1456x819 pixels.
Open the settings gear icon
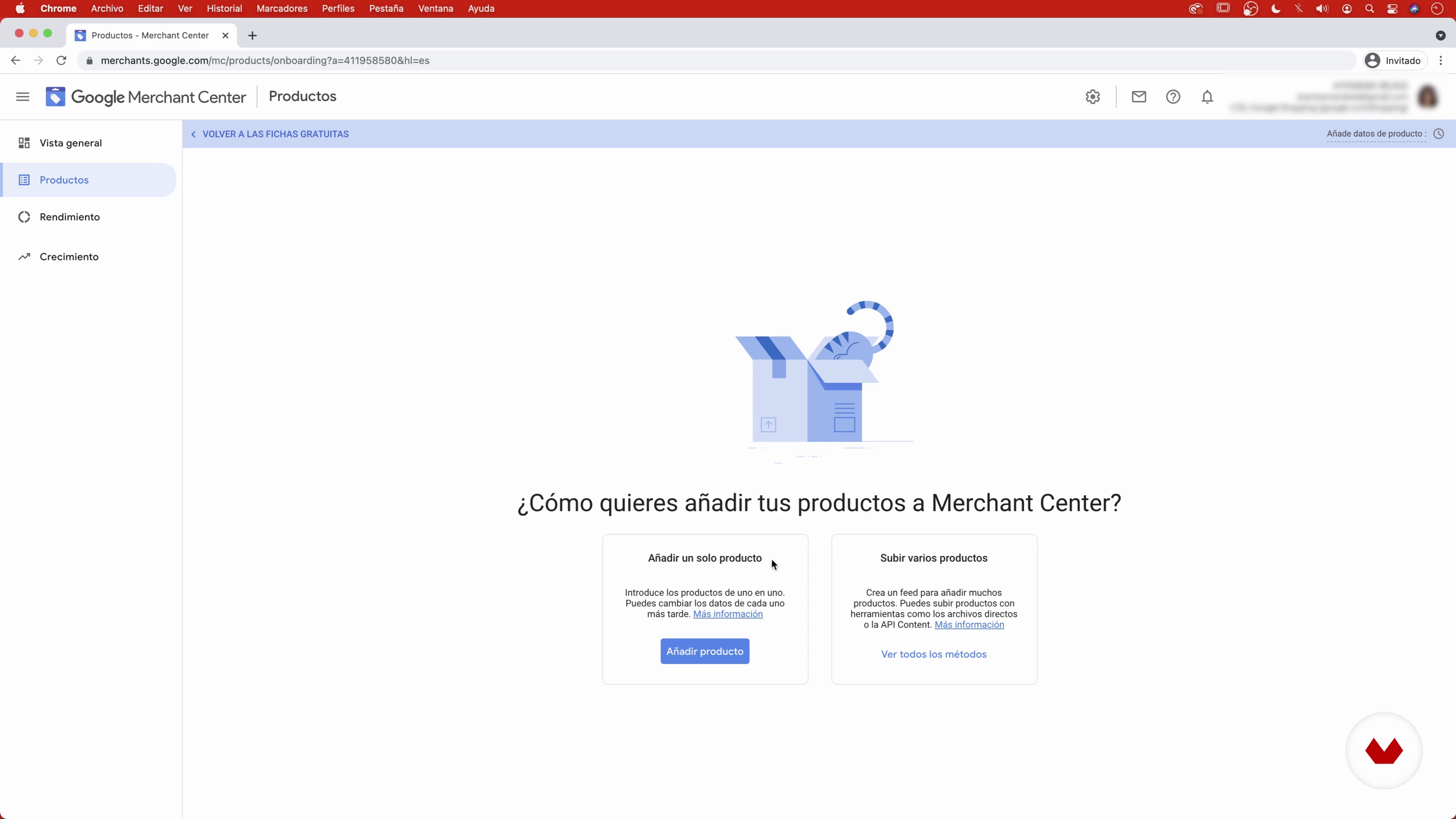tap(1092, 97)
